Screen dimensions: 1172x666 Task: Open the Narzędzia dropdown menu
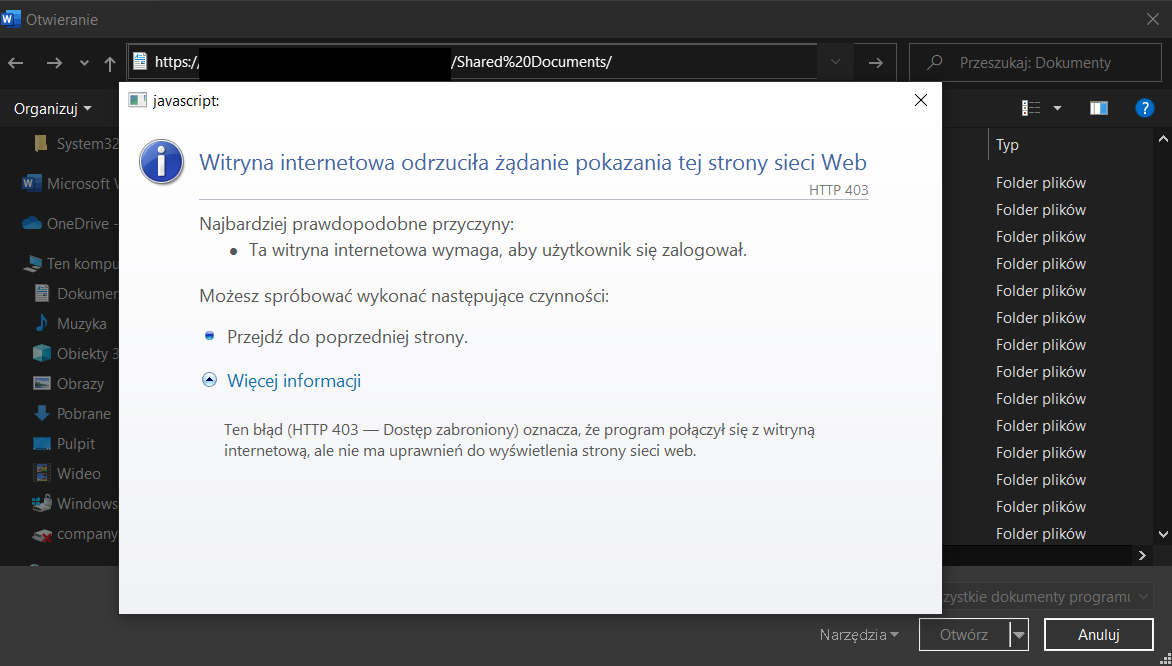[x=859, y=635]
